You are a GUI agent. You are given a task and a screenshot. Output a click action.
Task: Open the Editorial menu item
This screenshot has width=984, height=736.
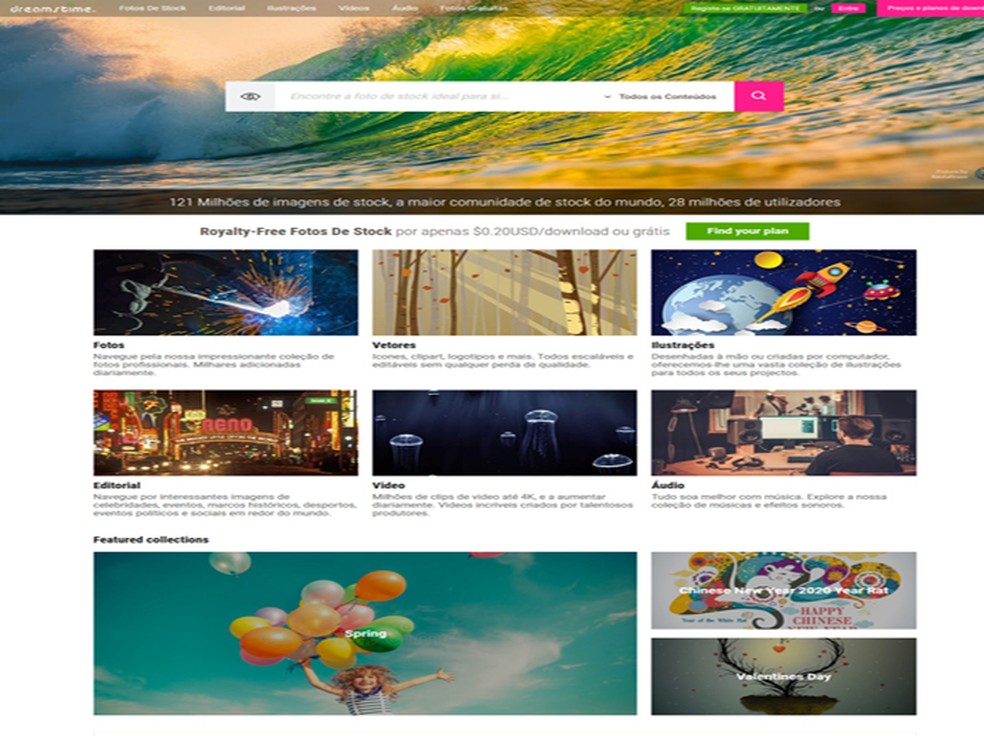(x=226, y=8)
